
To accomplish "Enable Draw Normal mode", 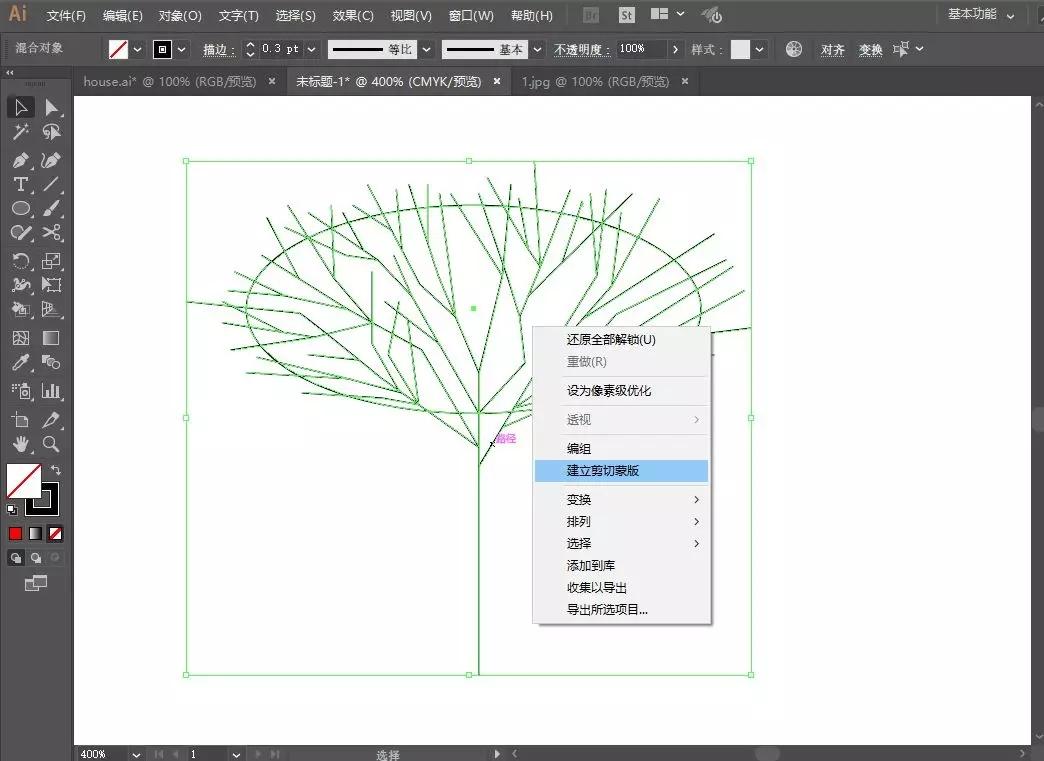I will (16, 558).
